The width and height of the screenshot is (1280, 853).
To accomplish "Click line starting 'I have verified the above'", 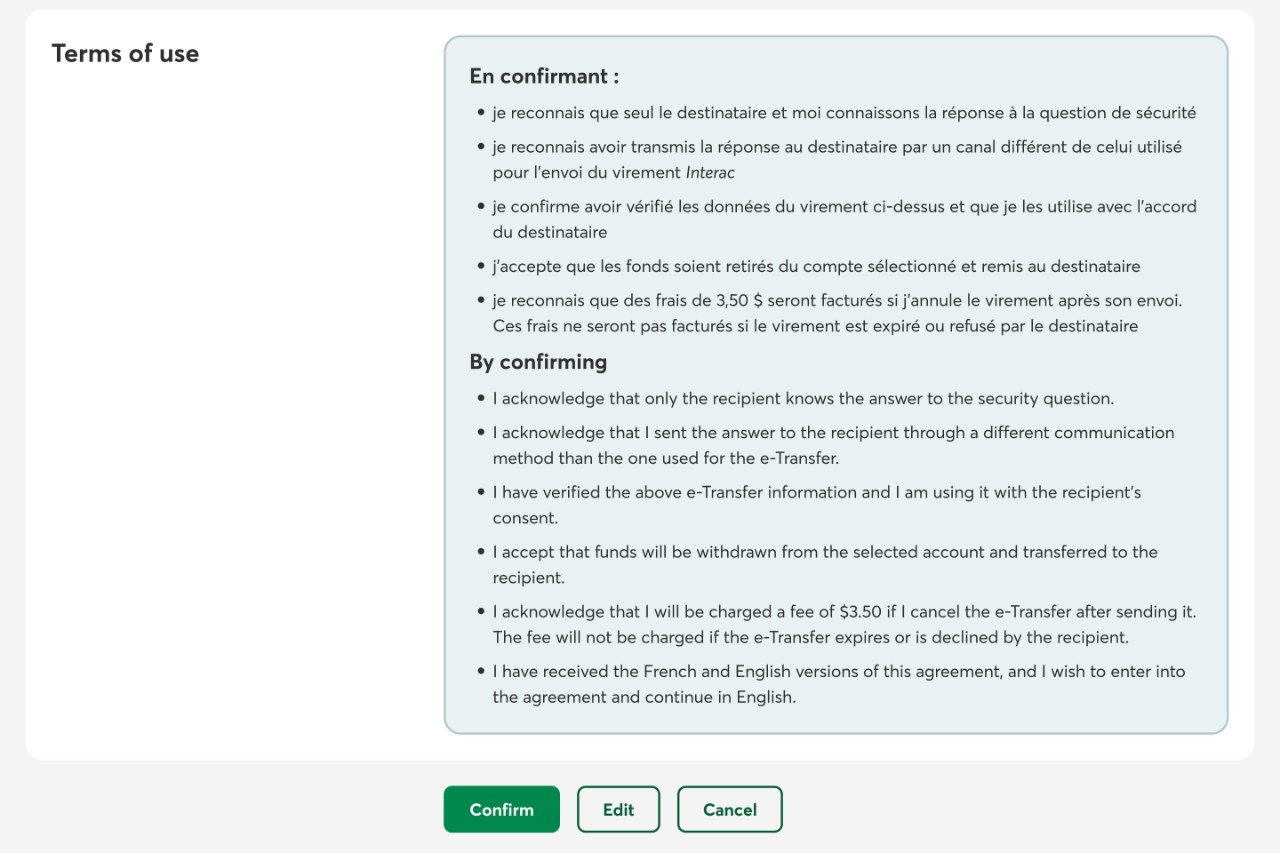I will click(816, 492).
